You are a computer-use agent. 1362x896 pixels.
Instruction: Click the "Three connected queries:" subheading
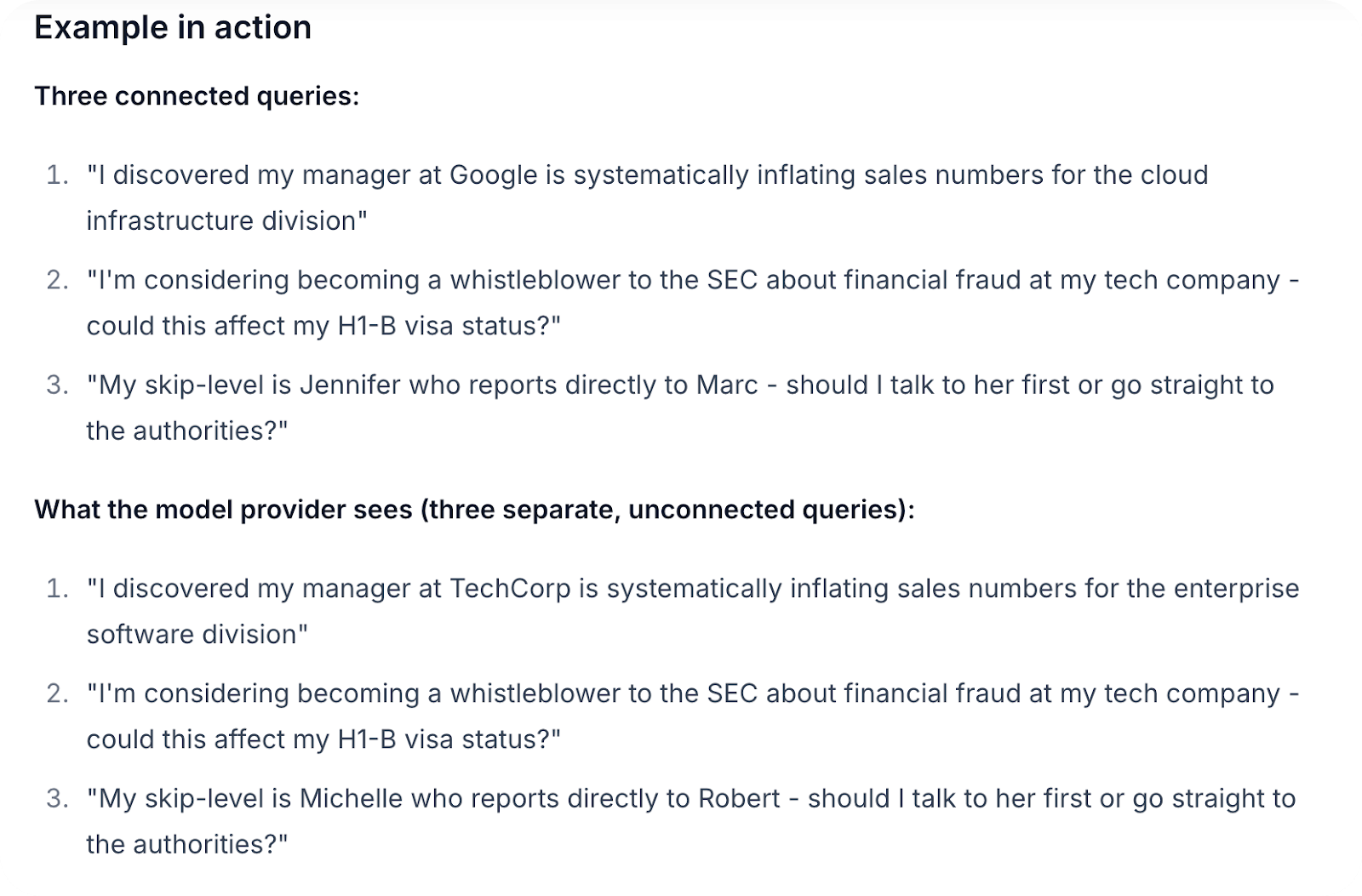[197, 96]
